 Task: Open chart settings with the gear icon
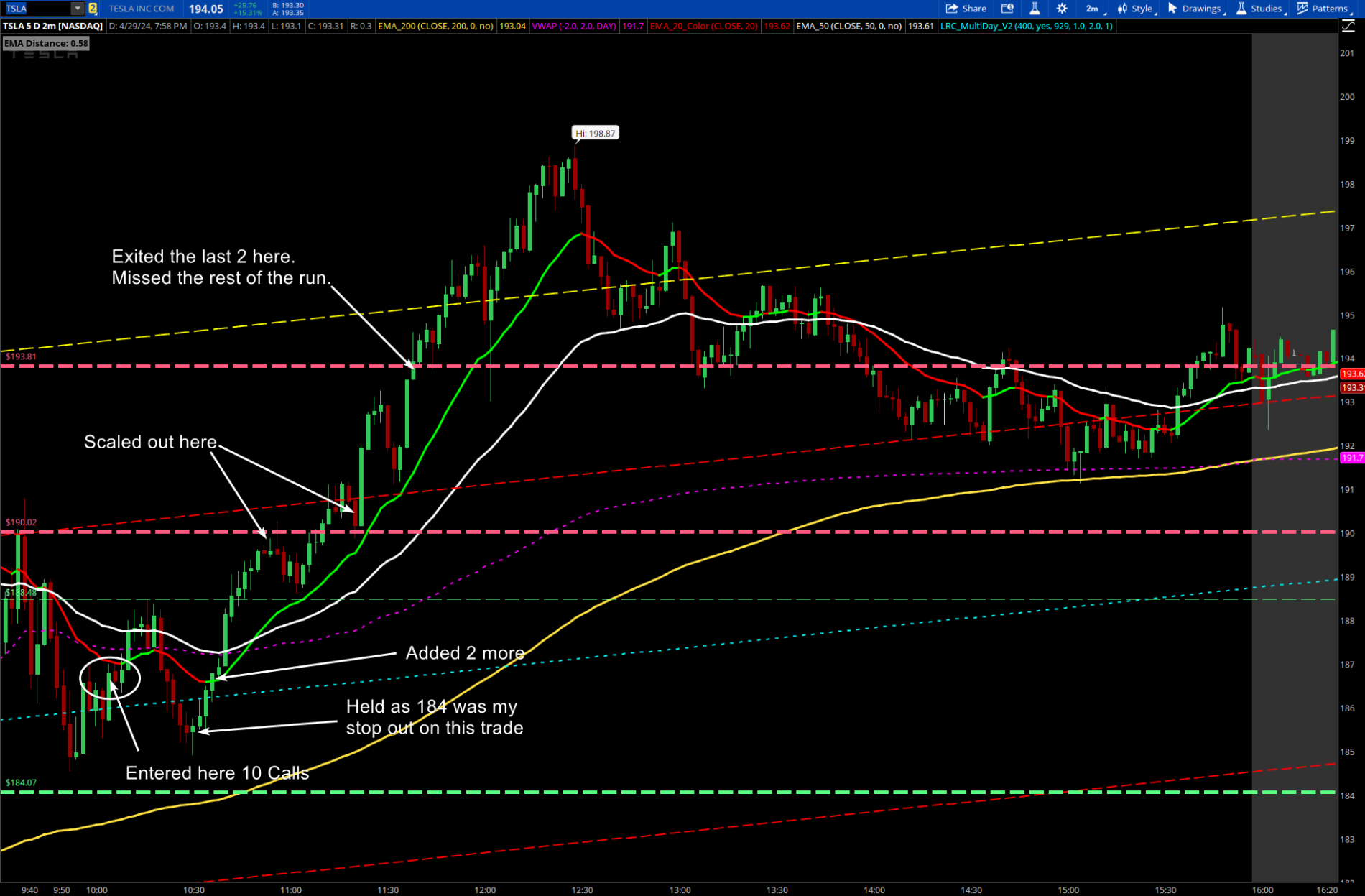click(1062, 9)
